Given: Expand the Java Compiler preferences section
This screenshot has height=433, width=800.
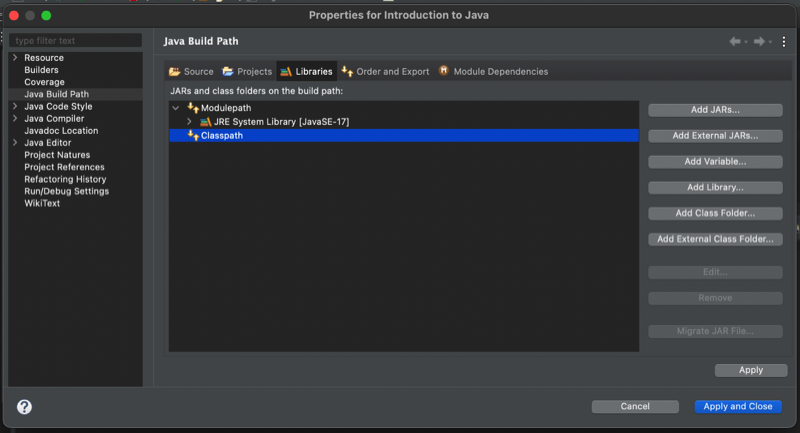Looking at the screenshot, I should pos(14,119).
